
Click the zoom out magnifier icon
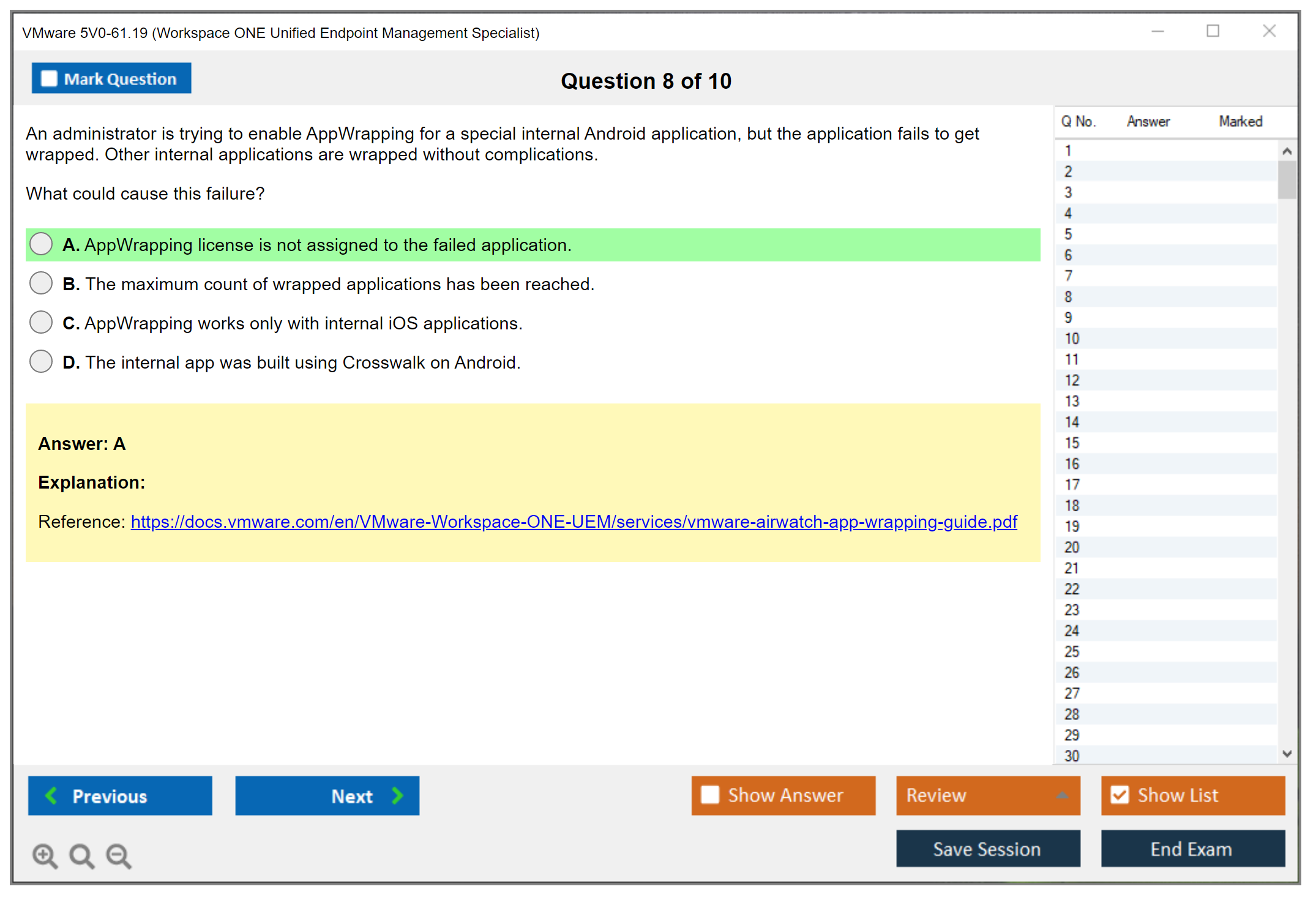(118, 855)
